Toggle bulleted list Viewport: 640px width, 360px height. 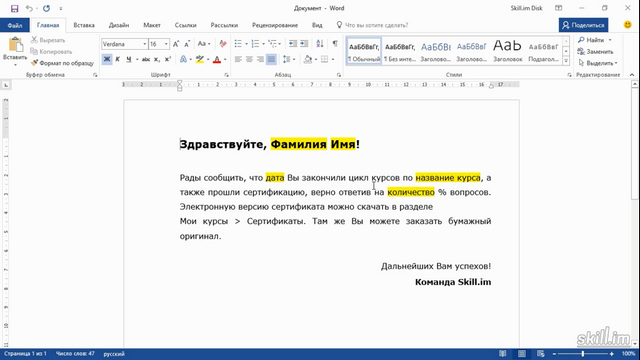pos(238,44)
